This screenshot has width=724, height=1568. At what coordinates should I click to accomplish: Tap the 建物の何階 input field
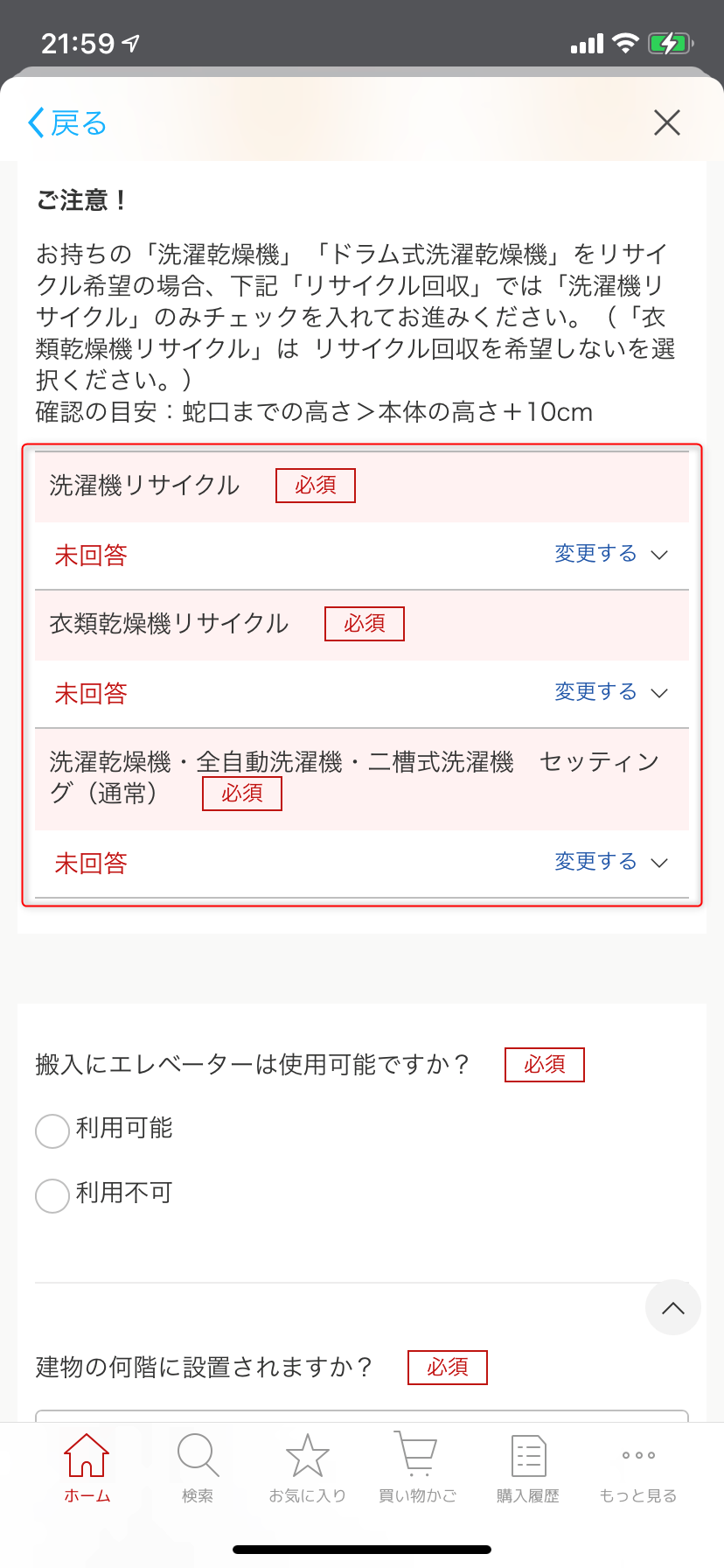362,1417
